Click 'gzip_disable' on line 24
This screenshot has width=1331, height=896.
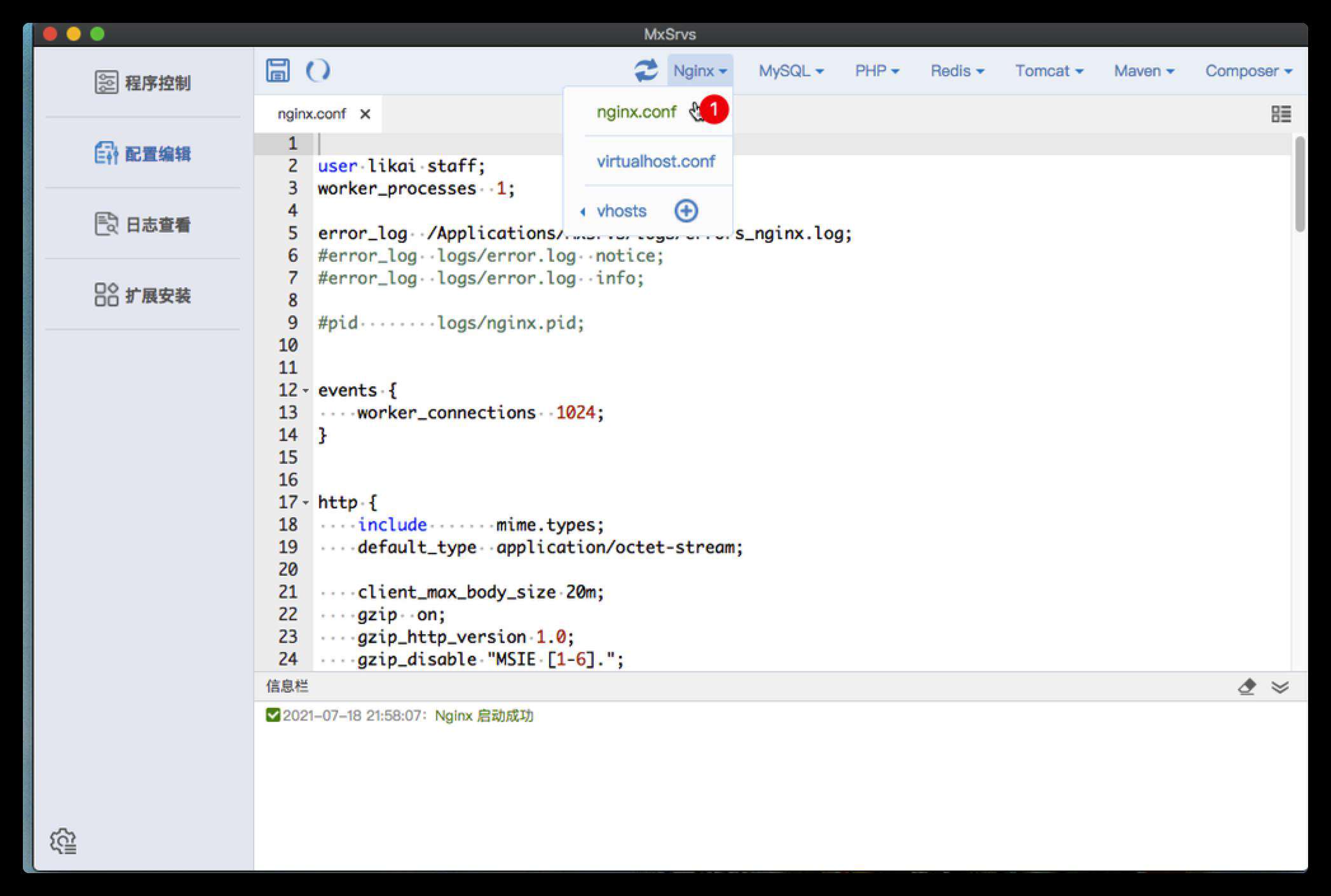[x=416, y=660]
